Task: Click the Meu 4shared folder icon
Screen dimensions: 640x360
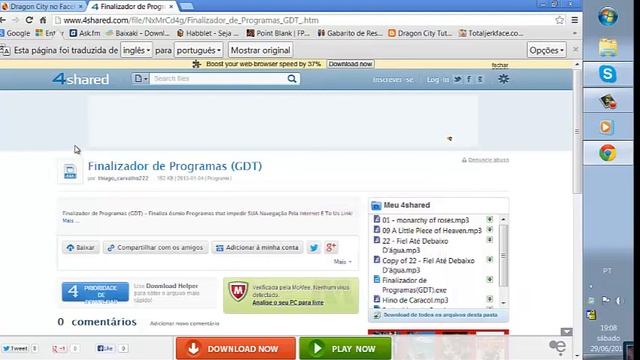Action: point(376,205)
